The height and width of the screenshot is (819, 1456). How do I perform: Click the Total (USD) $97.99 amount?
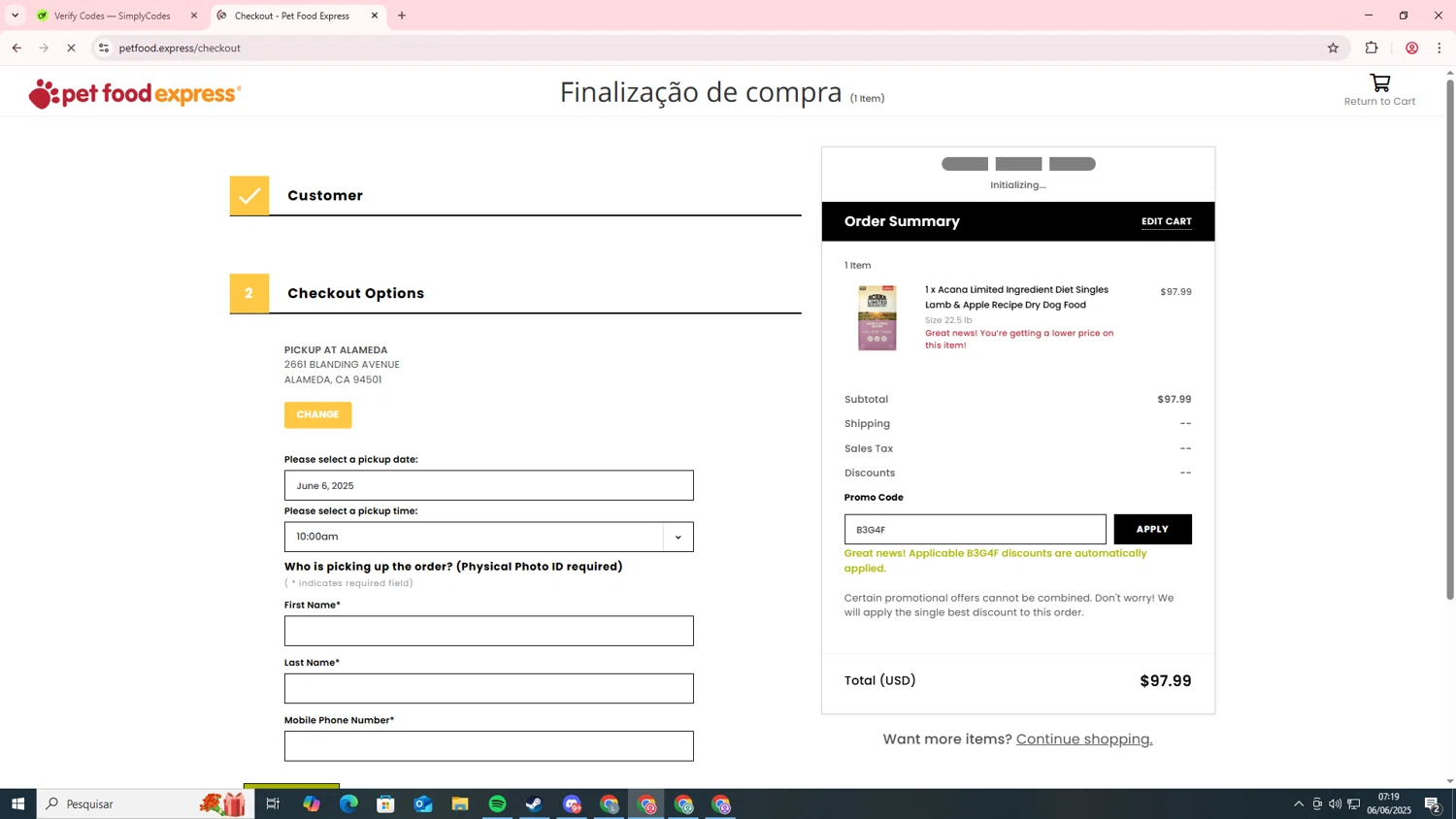(x=1165, y=681)
